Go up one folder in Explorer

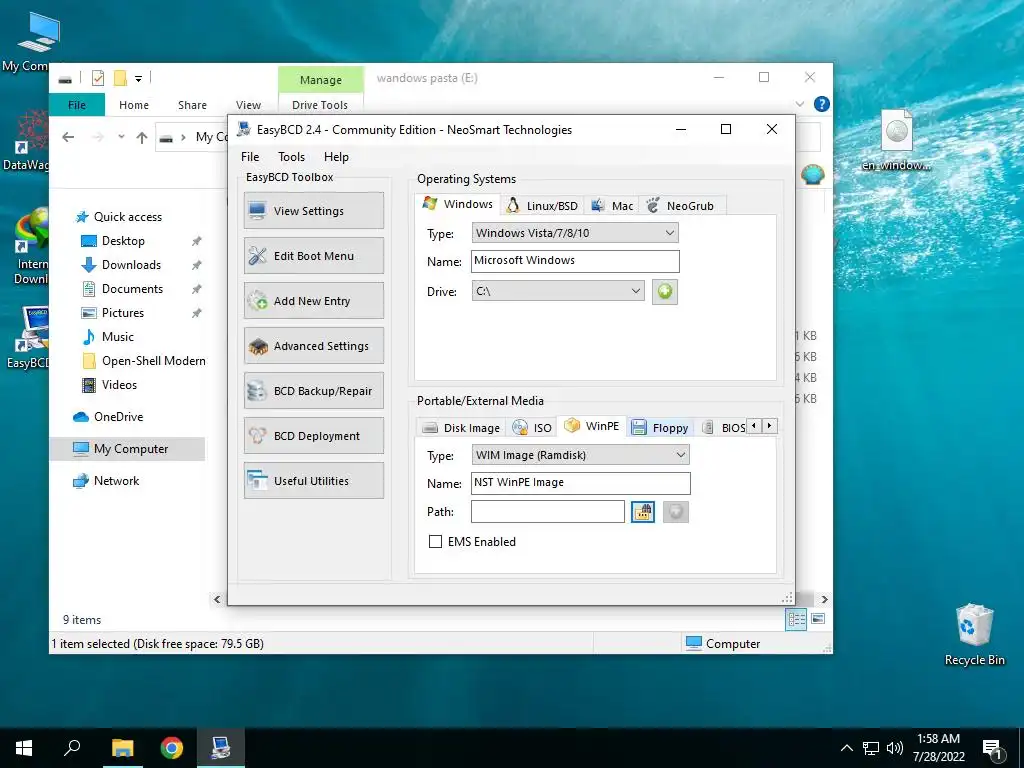142,137
